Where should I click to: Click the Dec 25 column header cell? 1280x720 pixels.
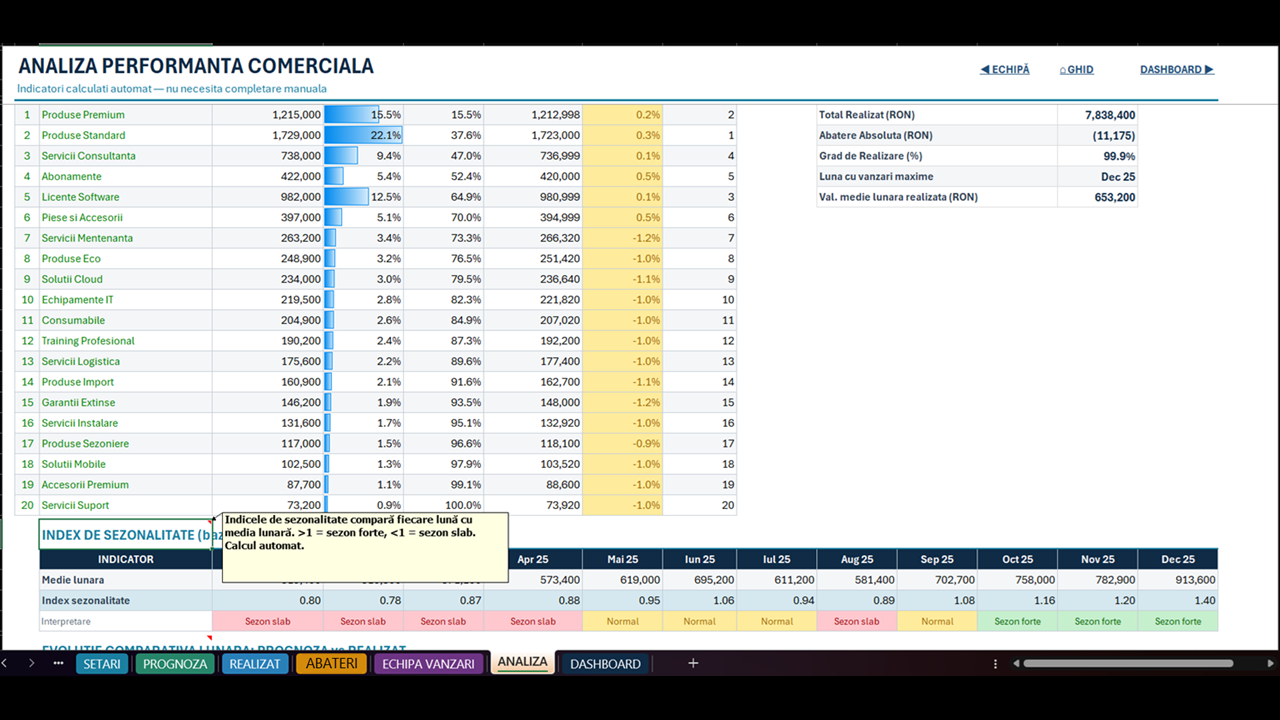coord(1178,559)
